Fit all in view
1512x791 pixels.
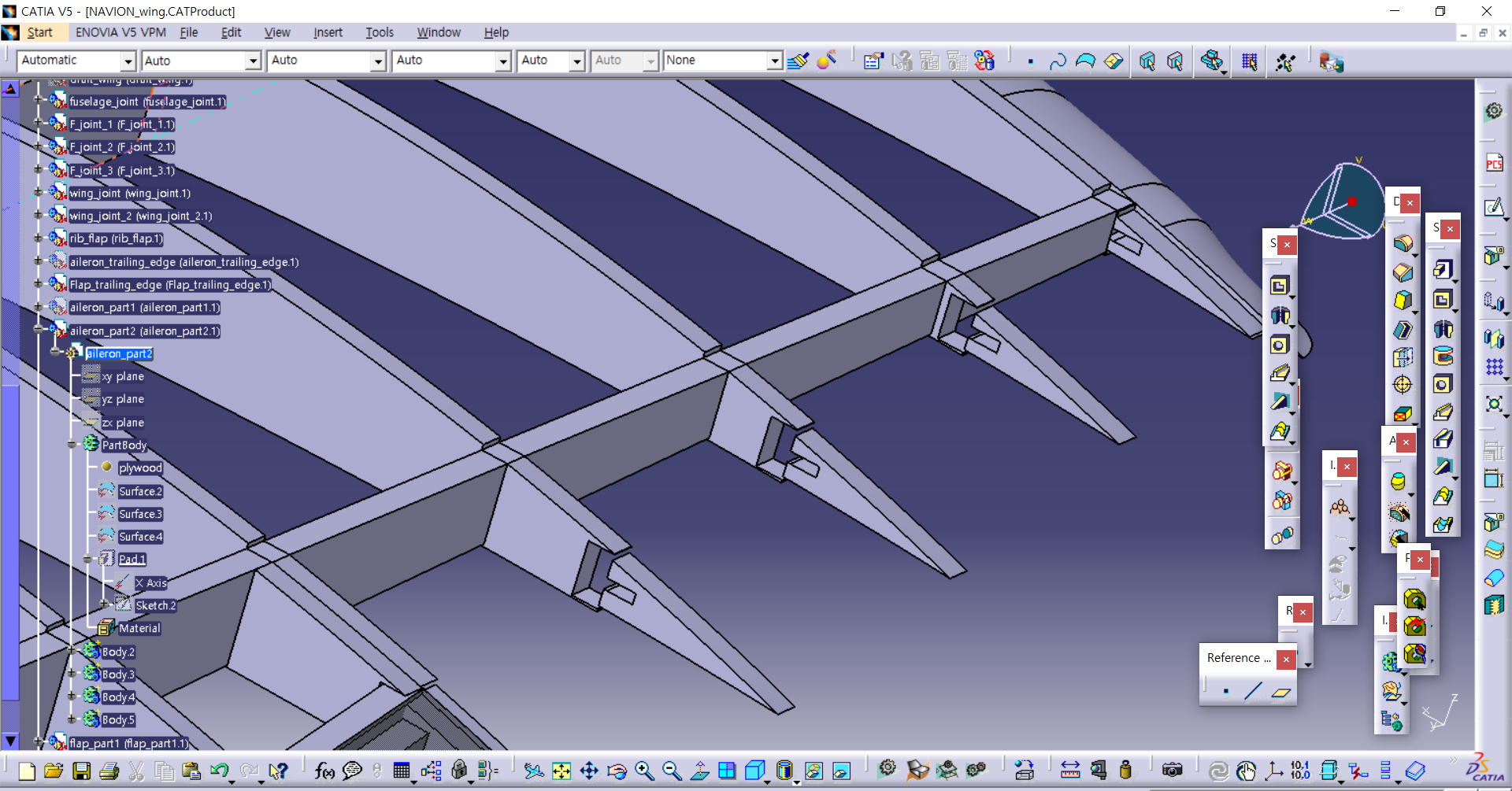(561, 771)
